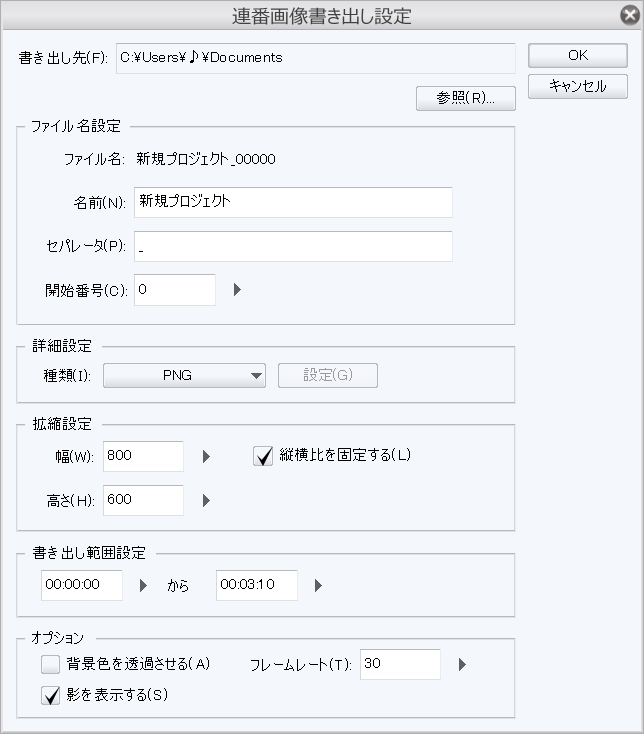Screen dimensions: 644x734
Task: Click the arrow beside the frame rate field
Action: [462, 664]
